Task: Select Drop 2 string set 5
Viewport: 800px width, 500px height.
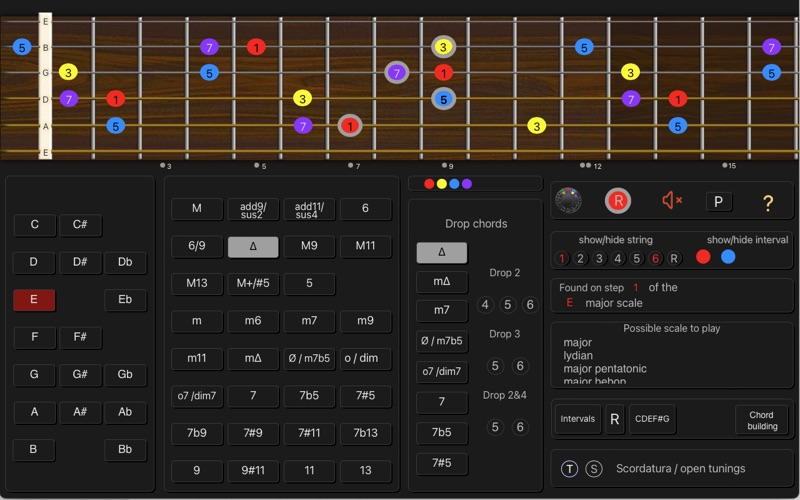Action: (x=508, y=305)
